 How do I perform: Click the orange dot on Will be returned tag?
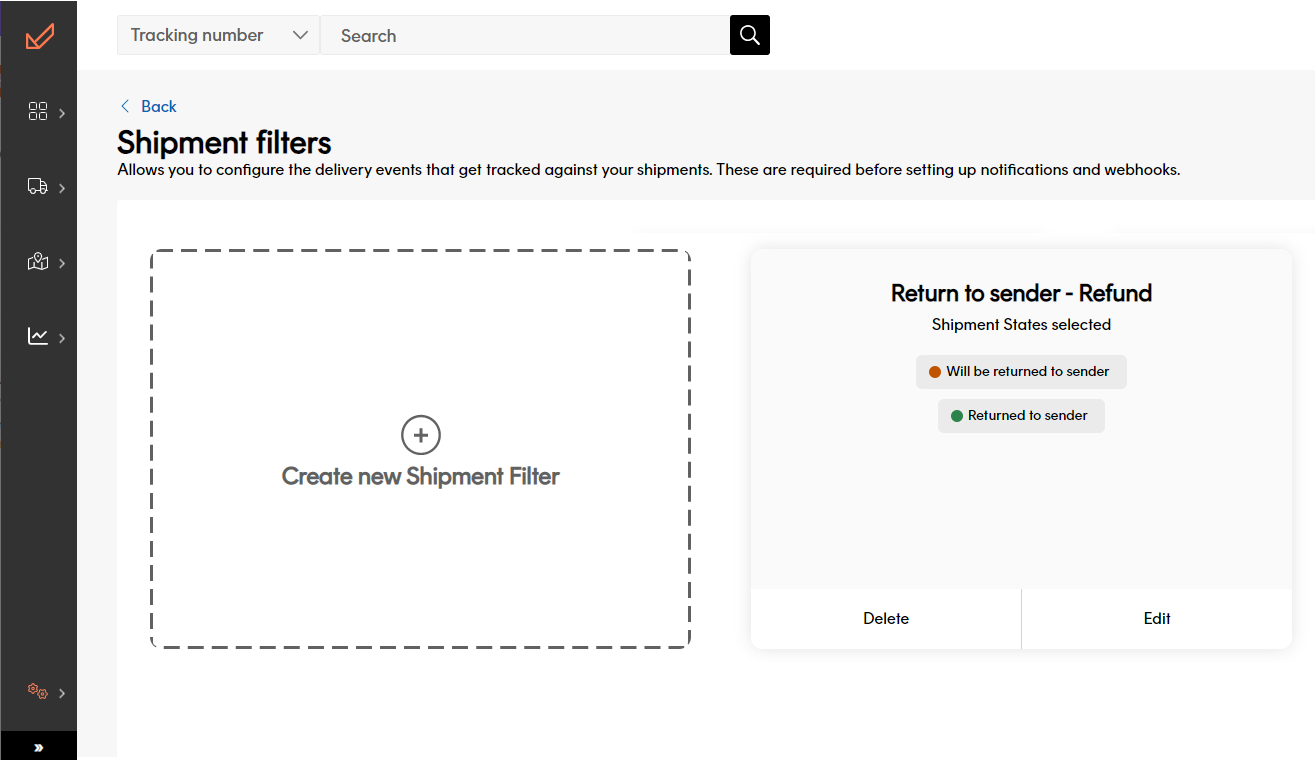(935, 372)
